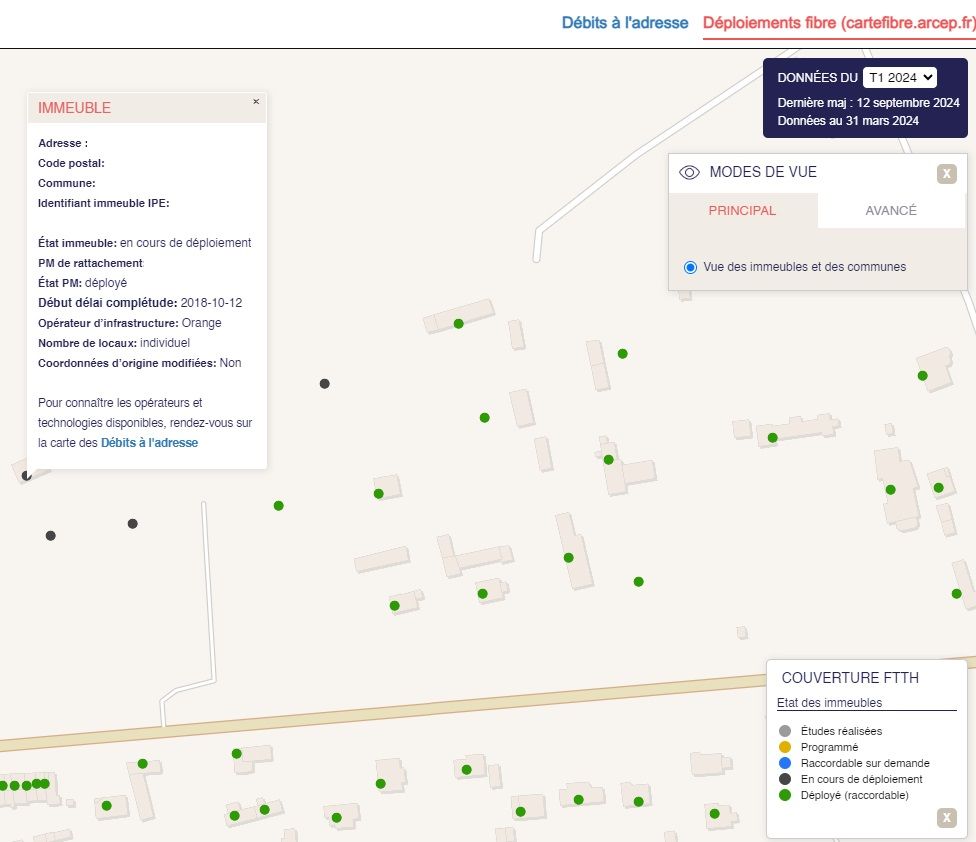Screen dimensions: 976x842
Task: Select the Déploiements fibre (cartefibre.arcep.fr) tab
Action: [838, 22]
